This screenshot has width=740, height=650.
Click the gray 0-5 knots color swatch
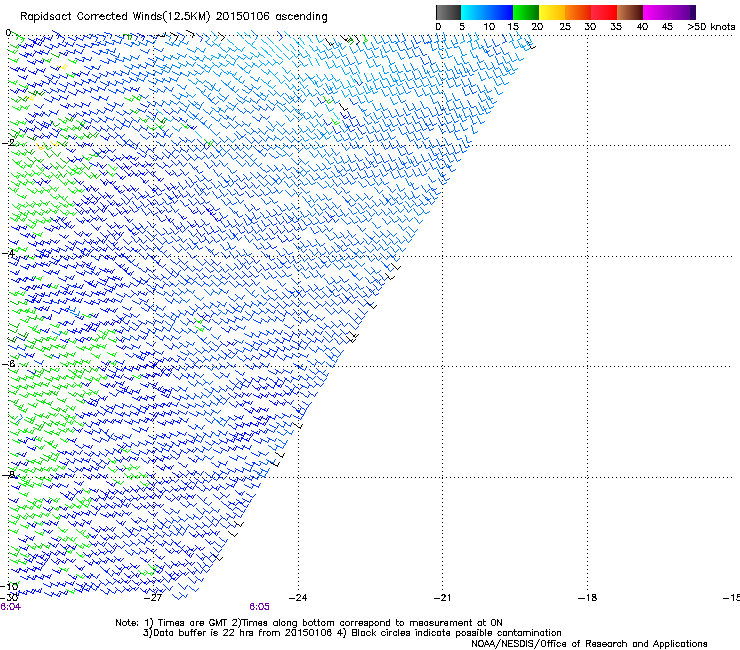click(448, 12)
